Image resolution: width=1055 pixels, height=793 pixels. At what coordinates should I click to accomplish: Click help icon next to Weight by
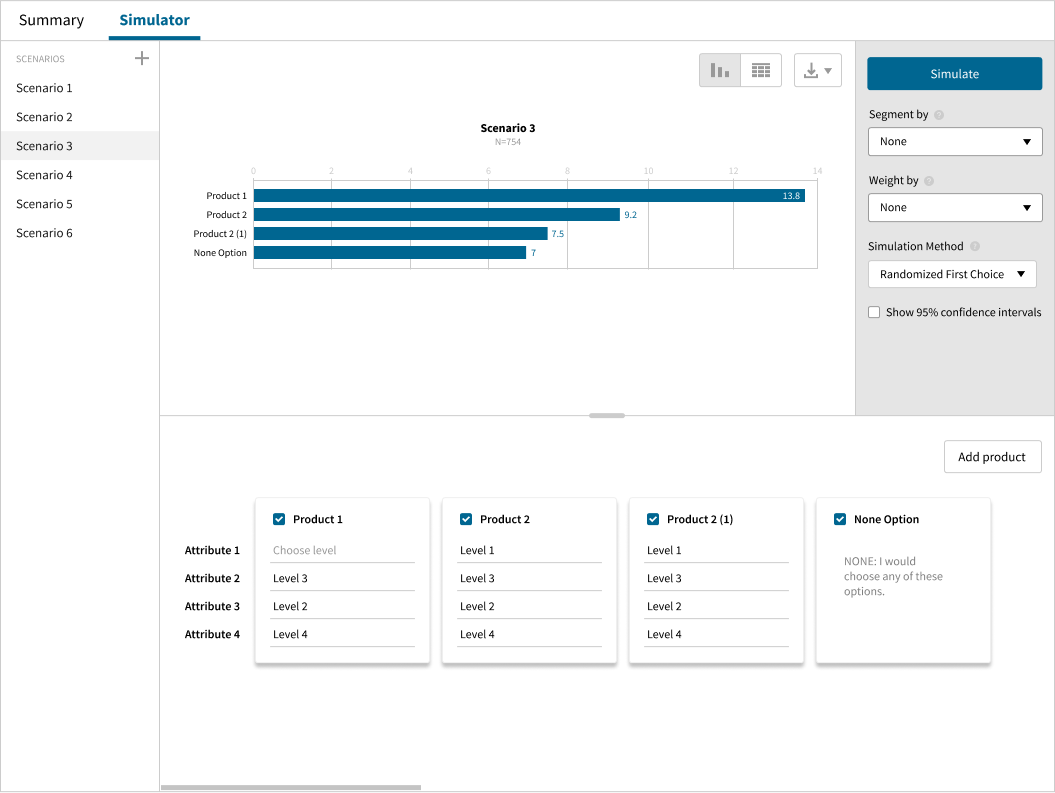[929, 181]
